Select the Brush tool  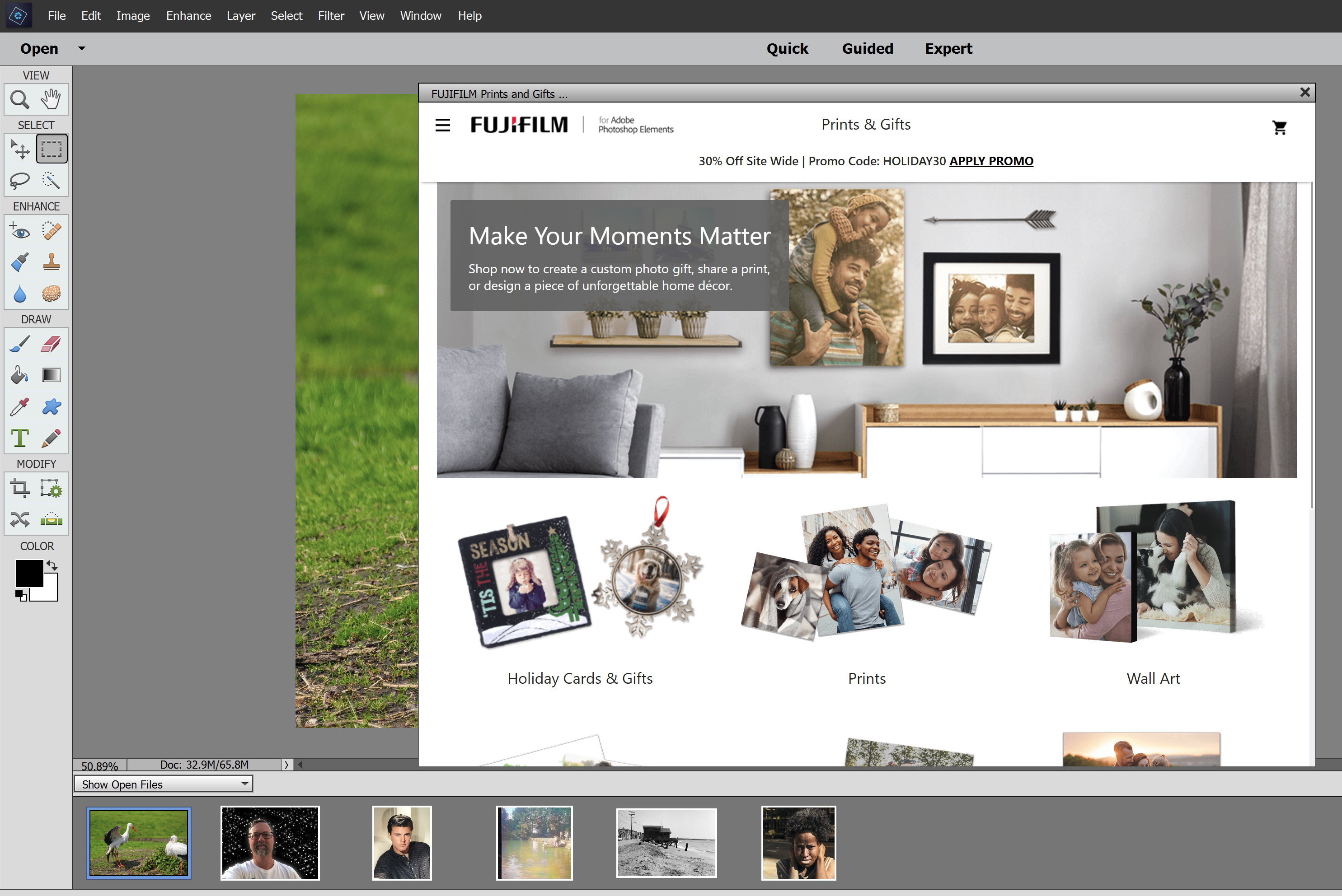(20, 344)
